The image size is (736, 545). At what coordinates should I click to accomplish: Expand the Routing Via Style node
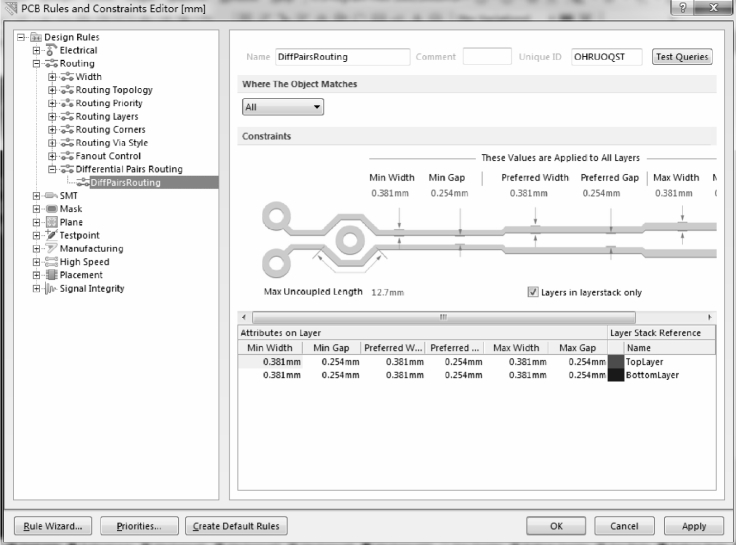[x=52, y=143]
